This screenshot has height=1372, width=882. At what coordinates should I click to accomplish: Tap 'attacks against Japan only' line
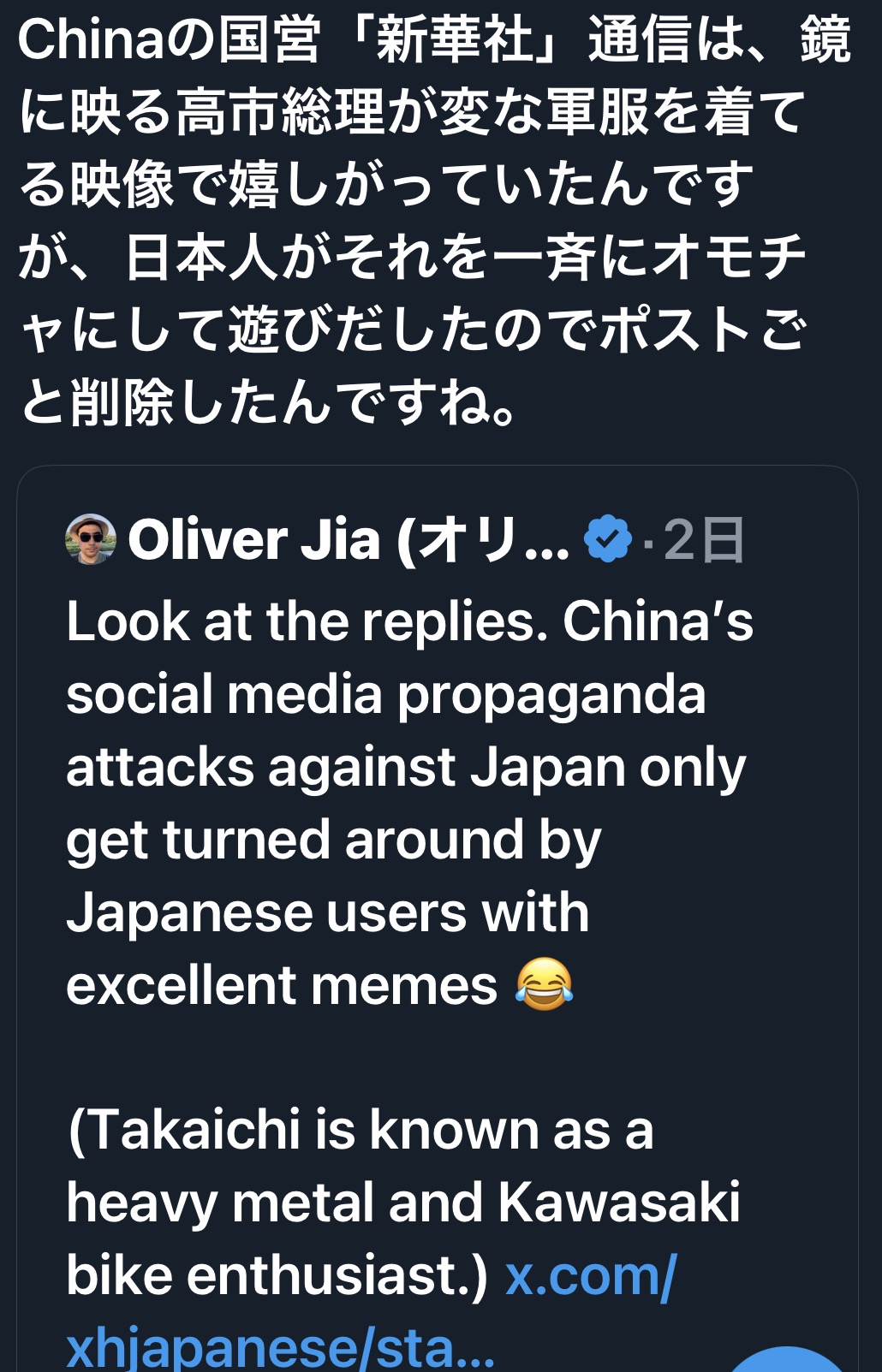406,767
